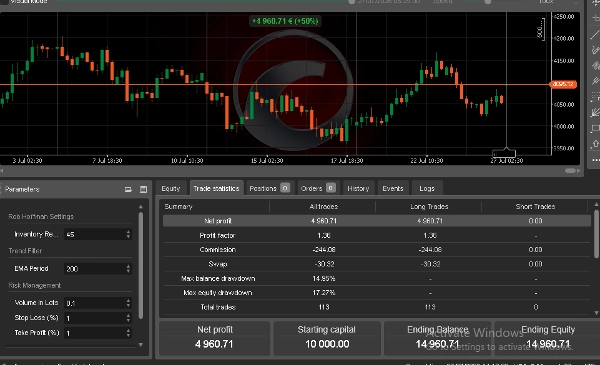
Task: Select the Profit factor row
Action: coord(377,235)
